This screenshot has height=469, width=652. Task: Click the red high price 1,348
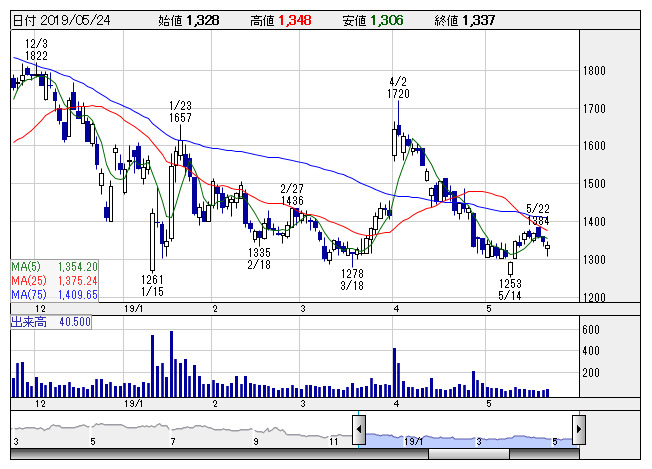(295, 20)
